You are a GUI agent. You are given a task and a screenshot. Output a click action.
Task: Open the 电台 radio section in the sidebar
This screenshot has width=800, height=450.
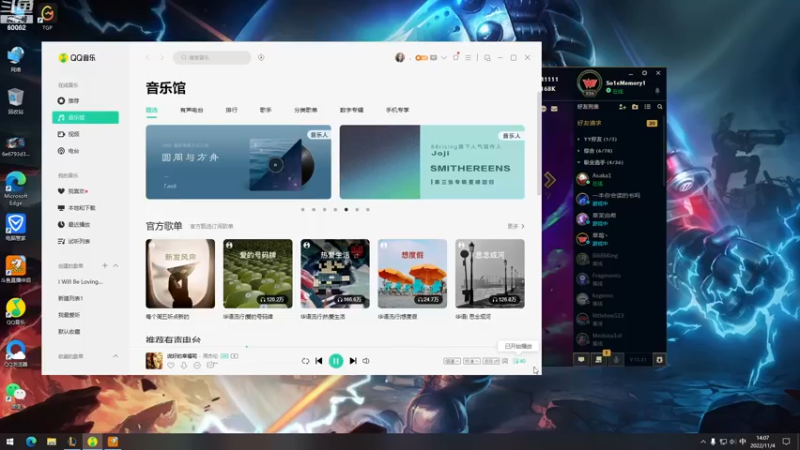(85, 151)
